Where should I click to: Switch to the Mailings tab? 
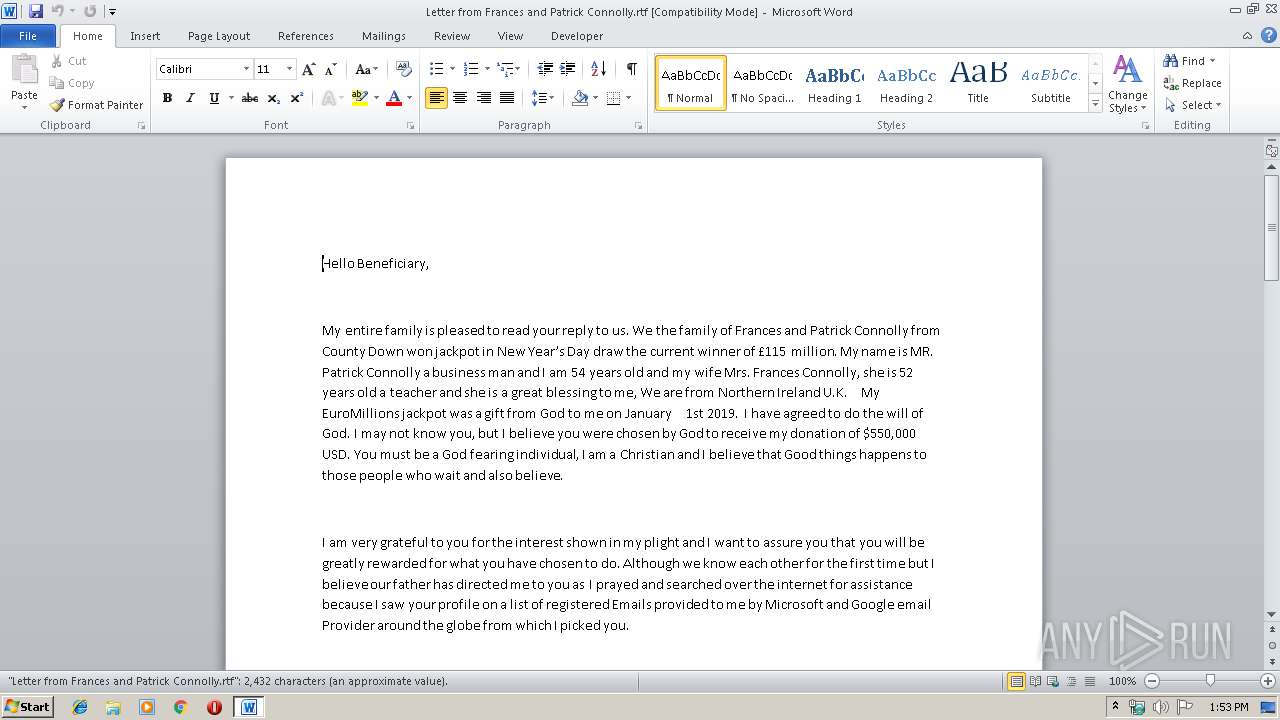point(384,36)
